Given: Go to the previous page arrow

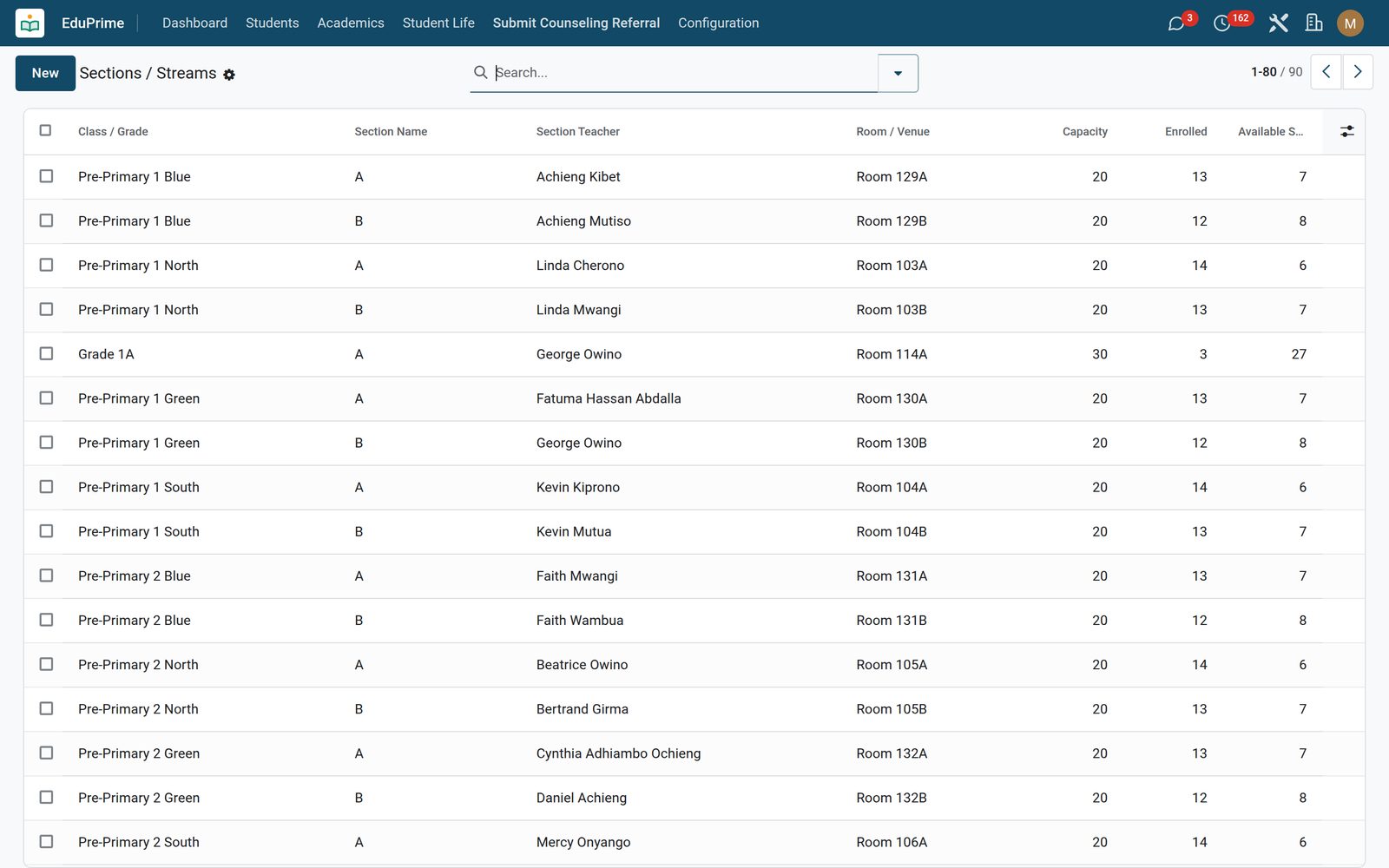Looking at the screenshot, I should pos(1326,72).
